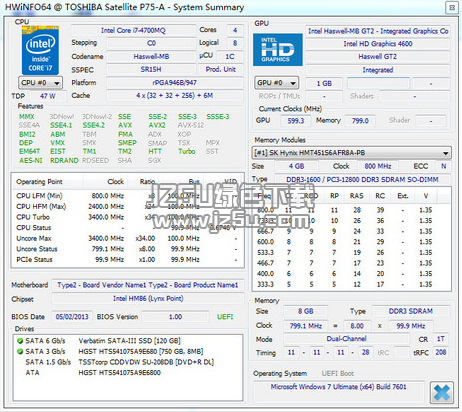Click the AES-NI feature label

(31, 160)
